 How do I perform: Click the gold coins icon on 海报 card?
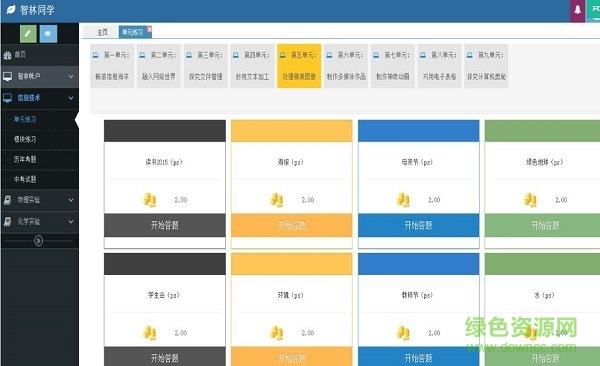(x=277, y=200)
